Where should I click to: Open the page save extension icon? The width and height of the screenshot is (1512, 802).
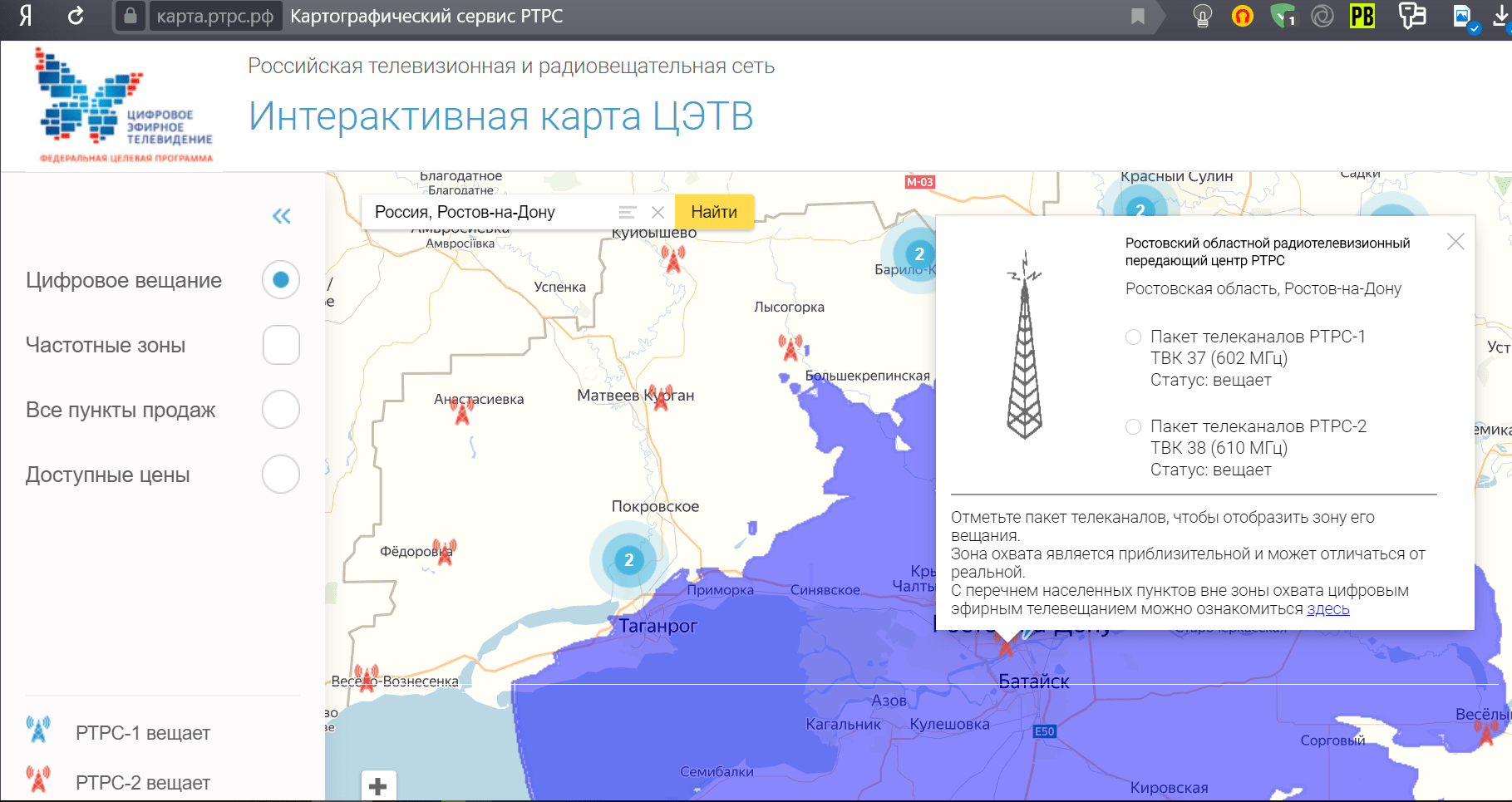click(1465, 17)
